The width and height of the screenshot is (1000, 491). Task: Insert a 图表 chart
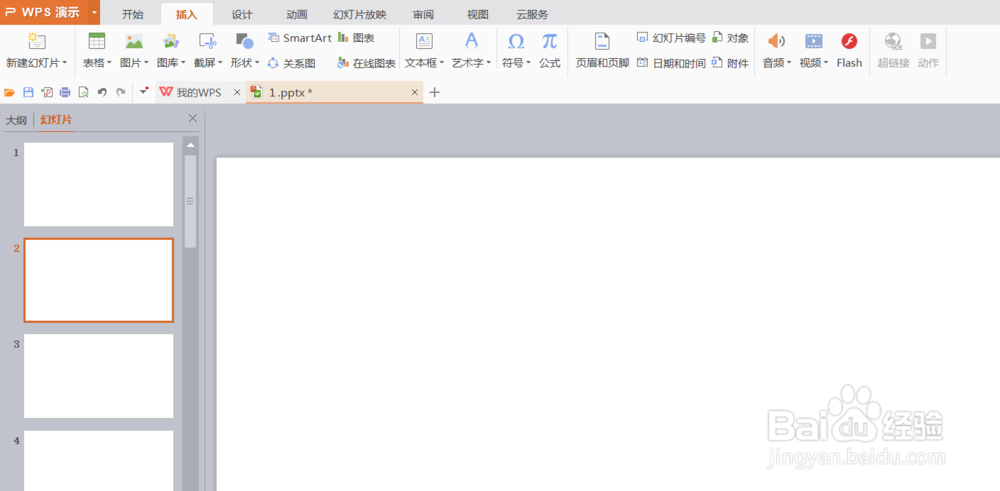click(356, 38)
